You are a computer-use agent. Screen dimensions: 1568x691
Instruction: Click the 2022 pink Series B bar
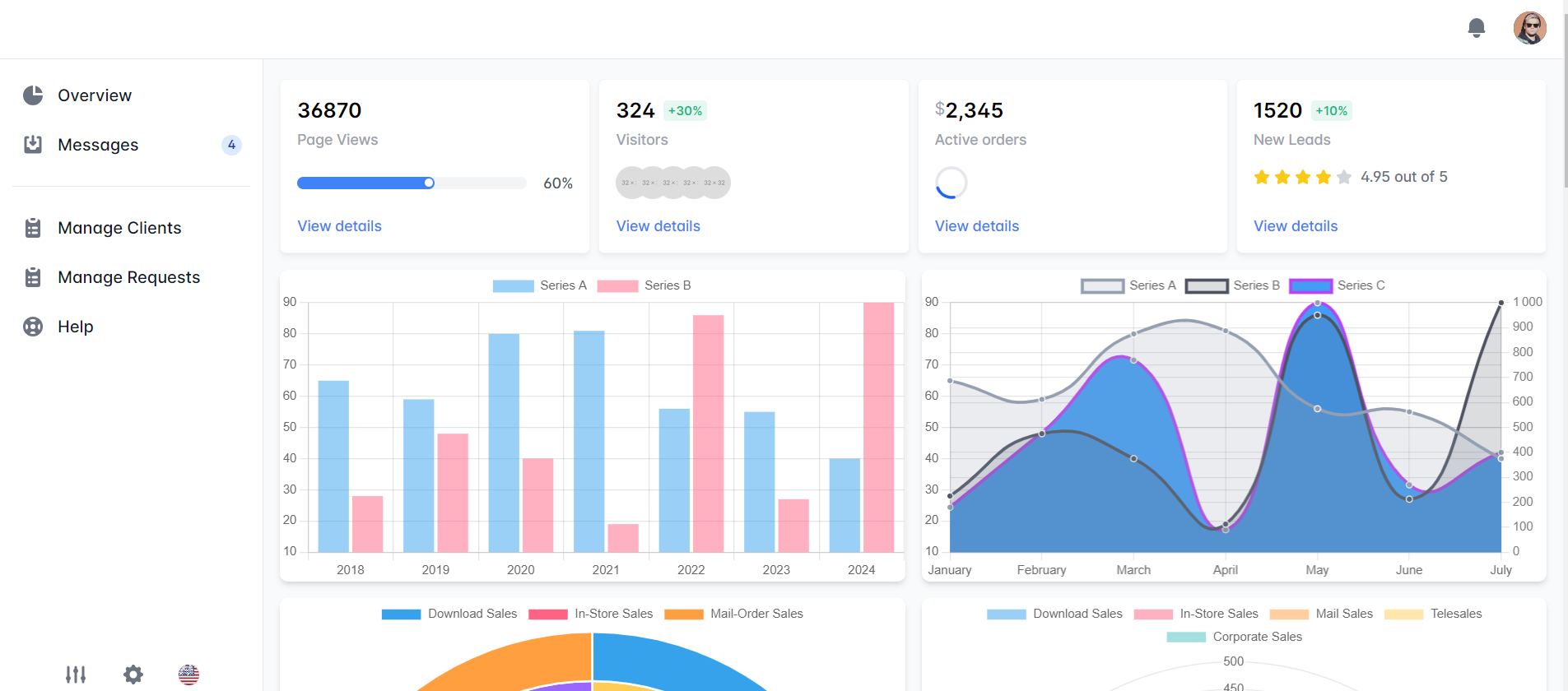coord(708,434)
